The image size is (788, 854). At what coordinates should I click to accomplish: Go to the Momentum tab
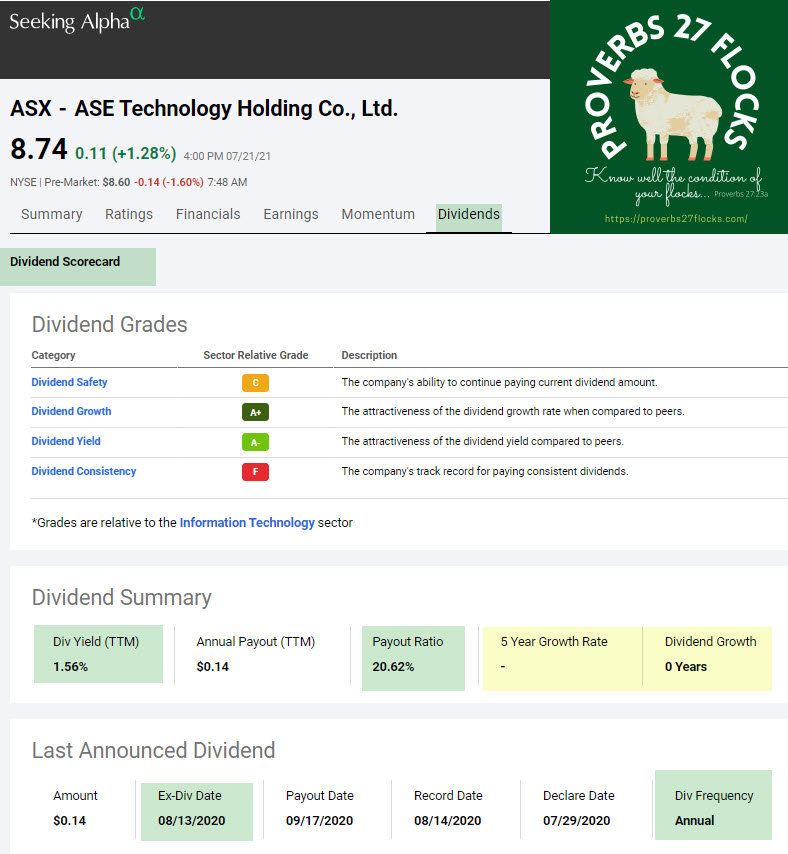[x=378, y=214]
